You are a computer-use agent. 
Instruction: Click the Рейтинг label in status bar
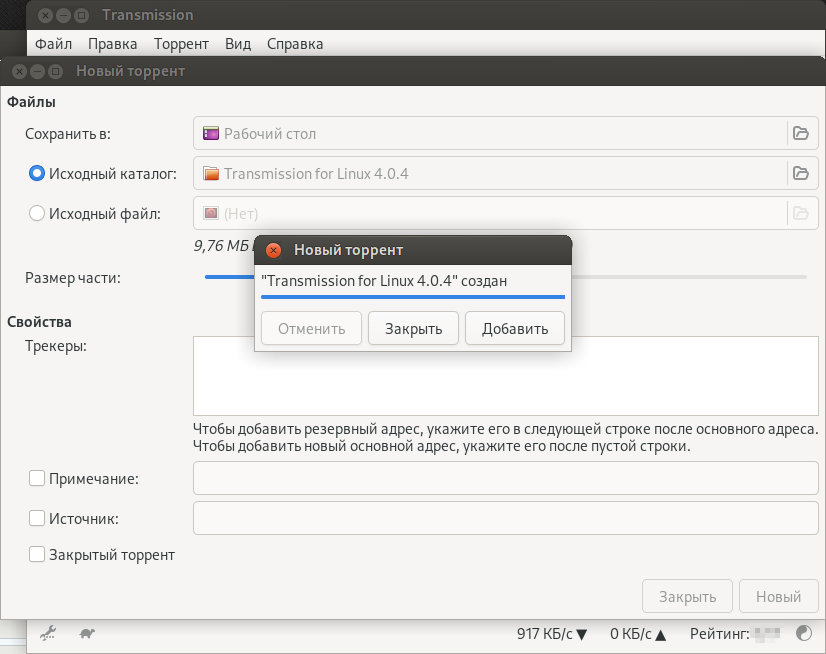coord(720,633)
